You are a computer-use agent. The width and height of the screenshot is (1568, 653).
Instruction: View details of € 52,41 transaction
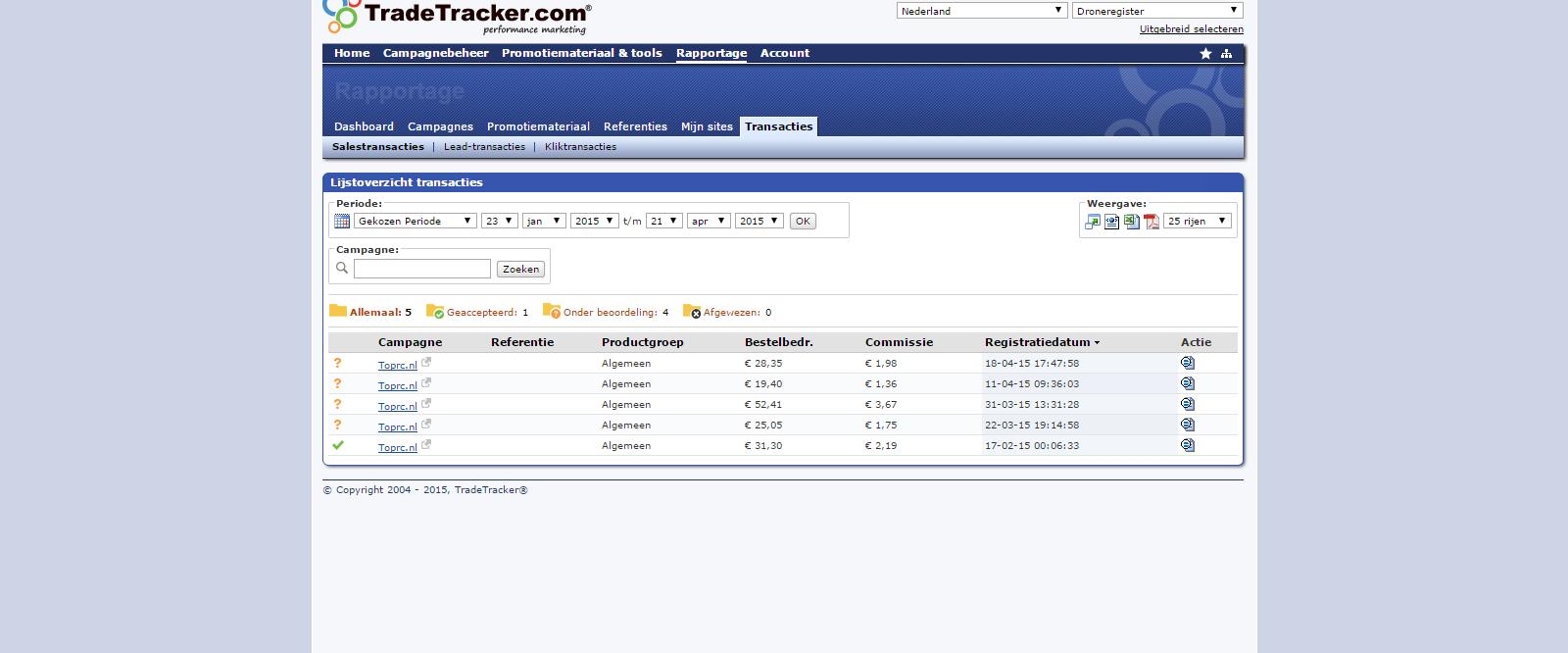pos(1188,404)
